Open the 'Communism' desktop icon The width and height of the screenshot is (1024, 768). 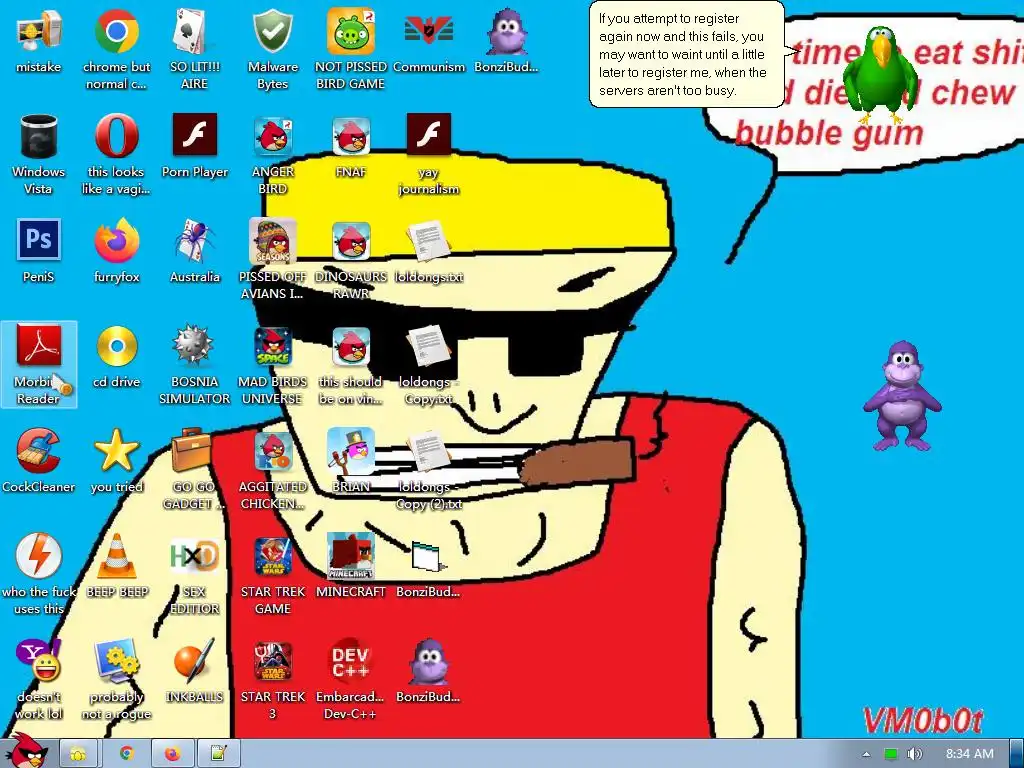[429, 40]
